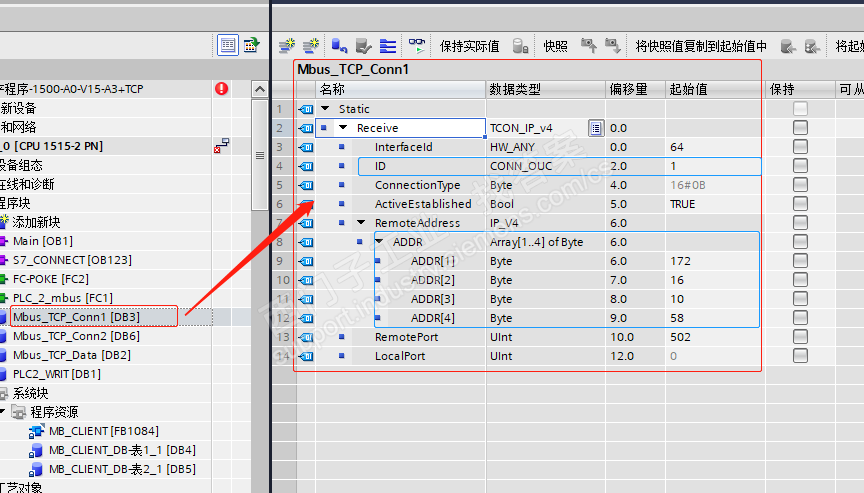Toggle retain checkbox for ConnectionType row
Screen dimensions: 864x493
tap(800, 185)
